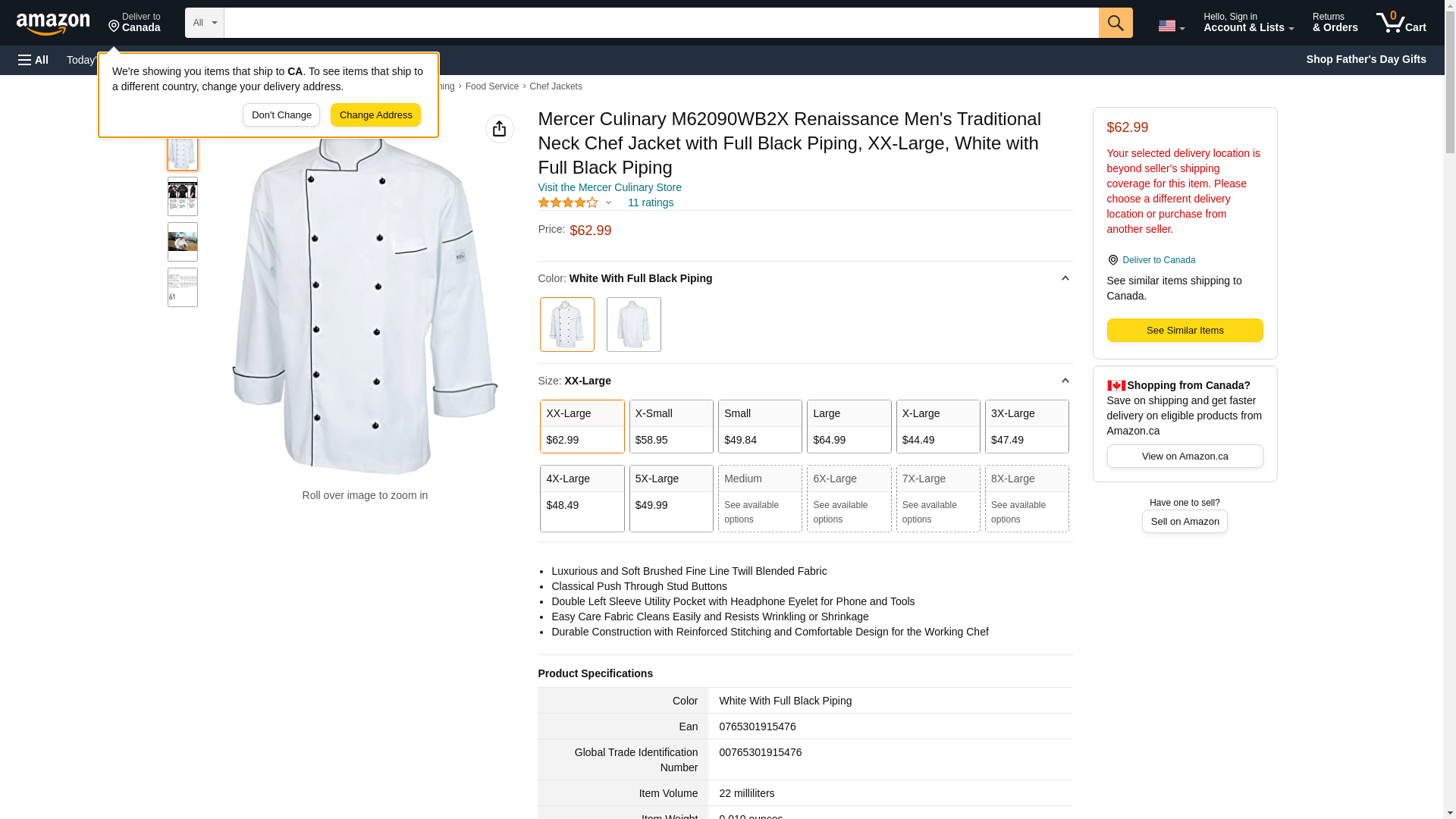Click the share icon above product image
This screenshot has height=819, width=1456.
[x=499, y=129]
